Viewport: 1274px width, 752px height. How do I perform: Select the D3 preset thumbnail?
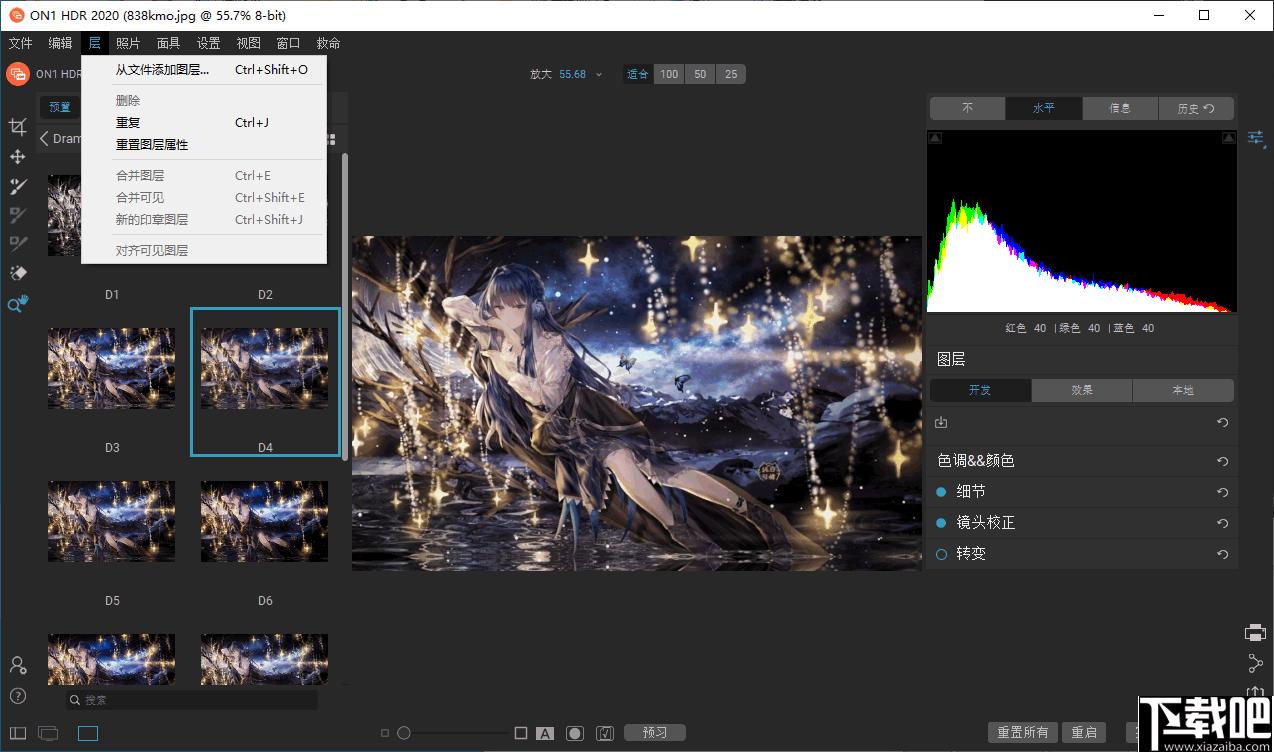tap(112, 368)
